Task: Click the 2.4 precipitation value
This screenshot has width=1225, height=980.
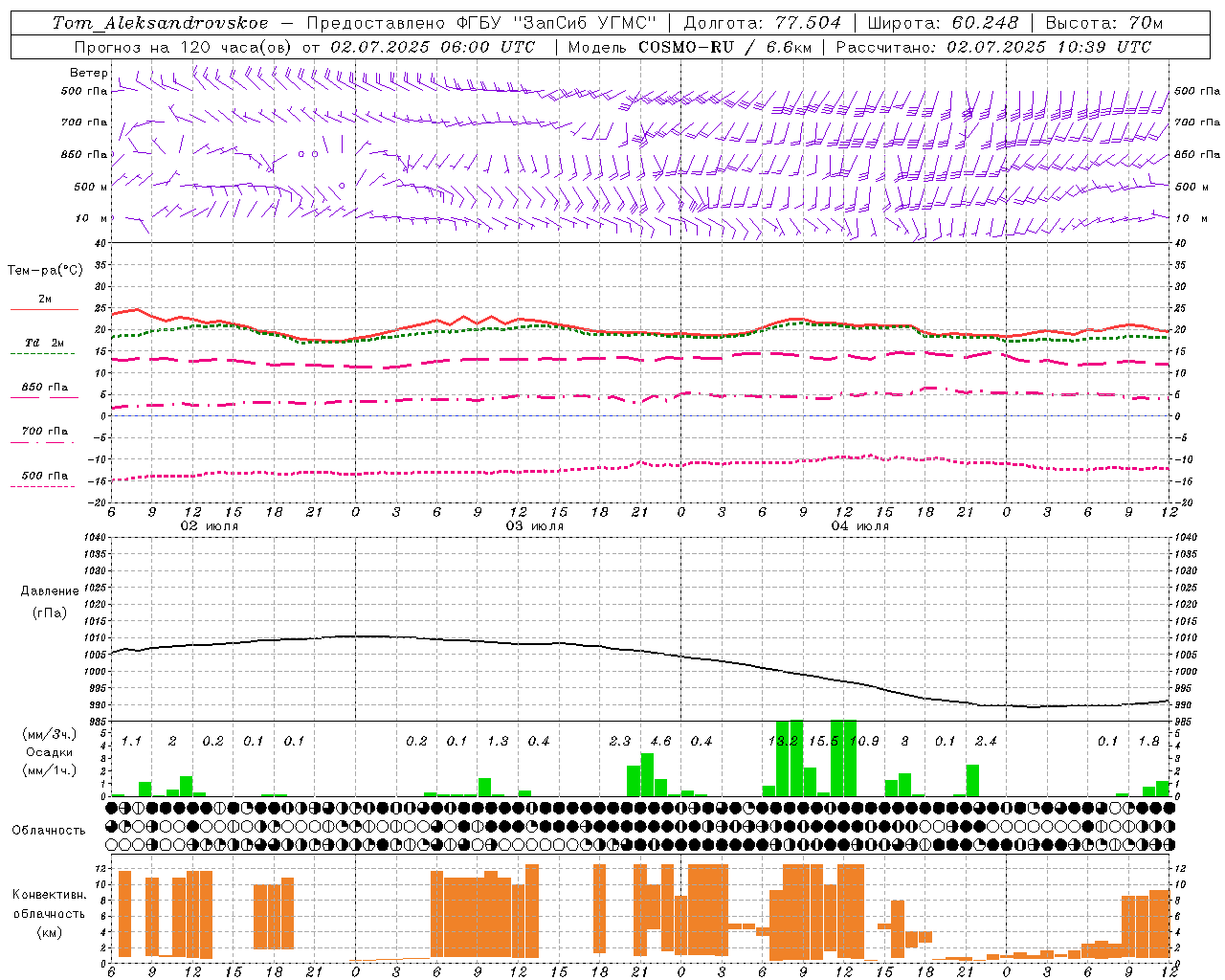Action: click(986, 742)
